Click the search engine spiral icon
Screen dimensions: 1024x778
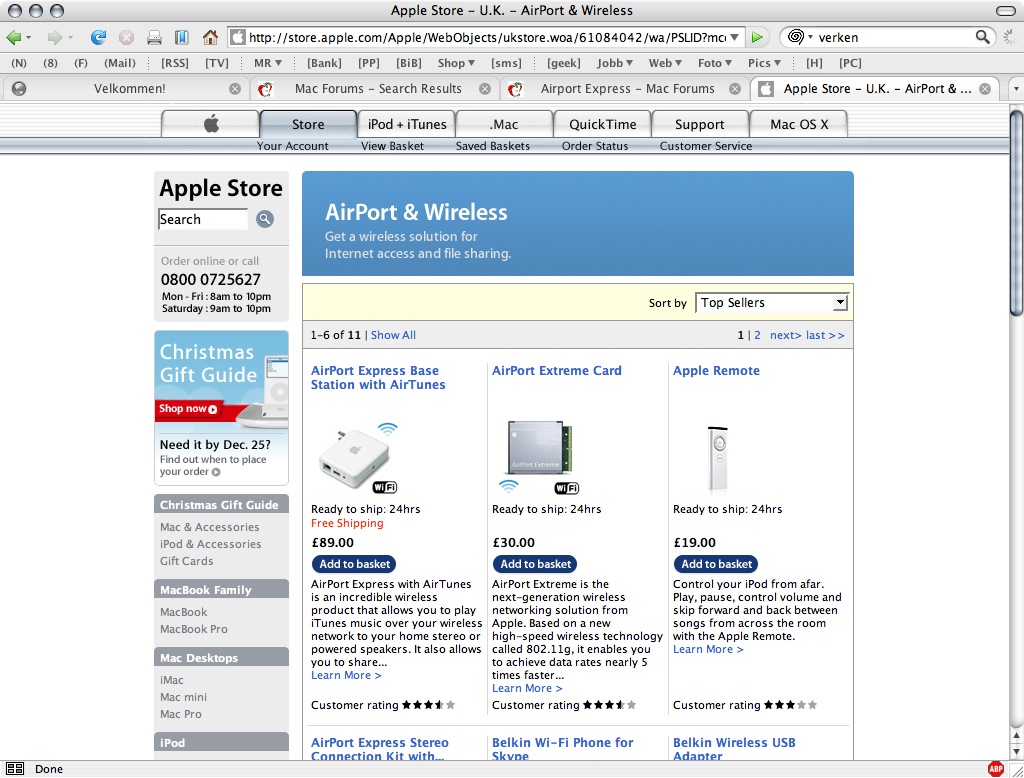(x=795, y=37)
